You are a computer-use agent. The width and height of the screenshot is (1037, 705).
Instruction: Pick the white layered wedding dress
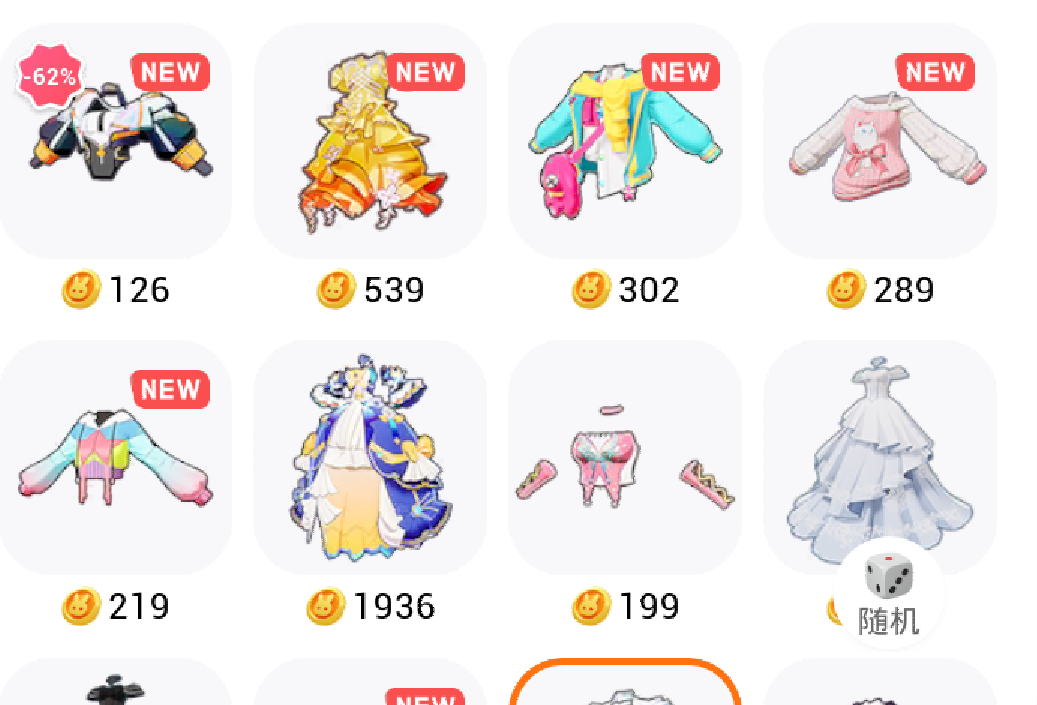pyautogui.click(x=880, y=458)
